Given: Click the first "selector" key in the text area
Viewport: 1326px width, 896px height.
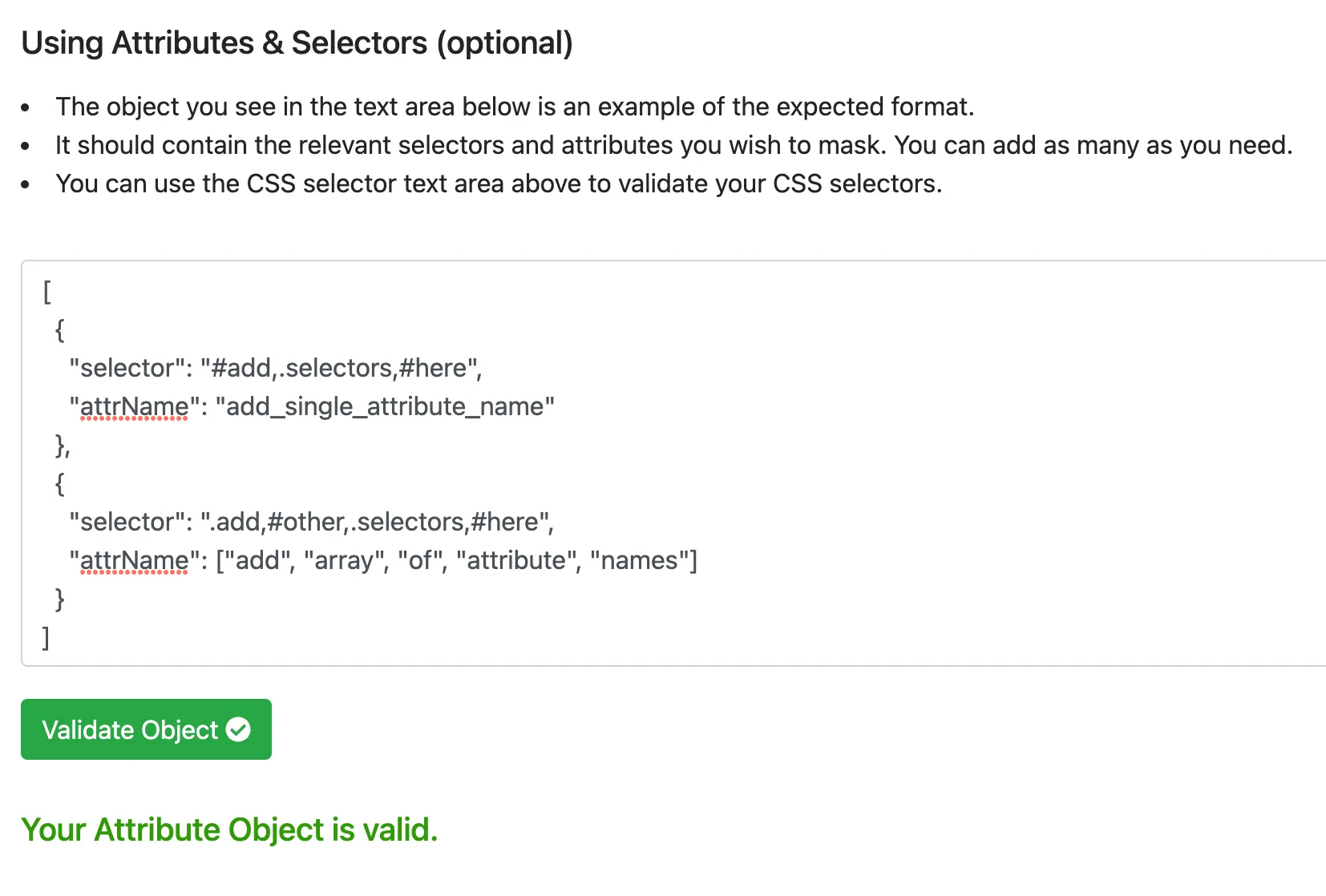Looking at the screenshot, I should [x=127, y=368].
